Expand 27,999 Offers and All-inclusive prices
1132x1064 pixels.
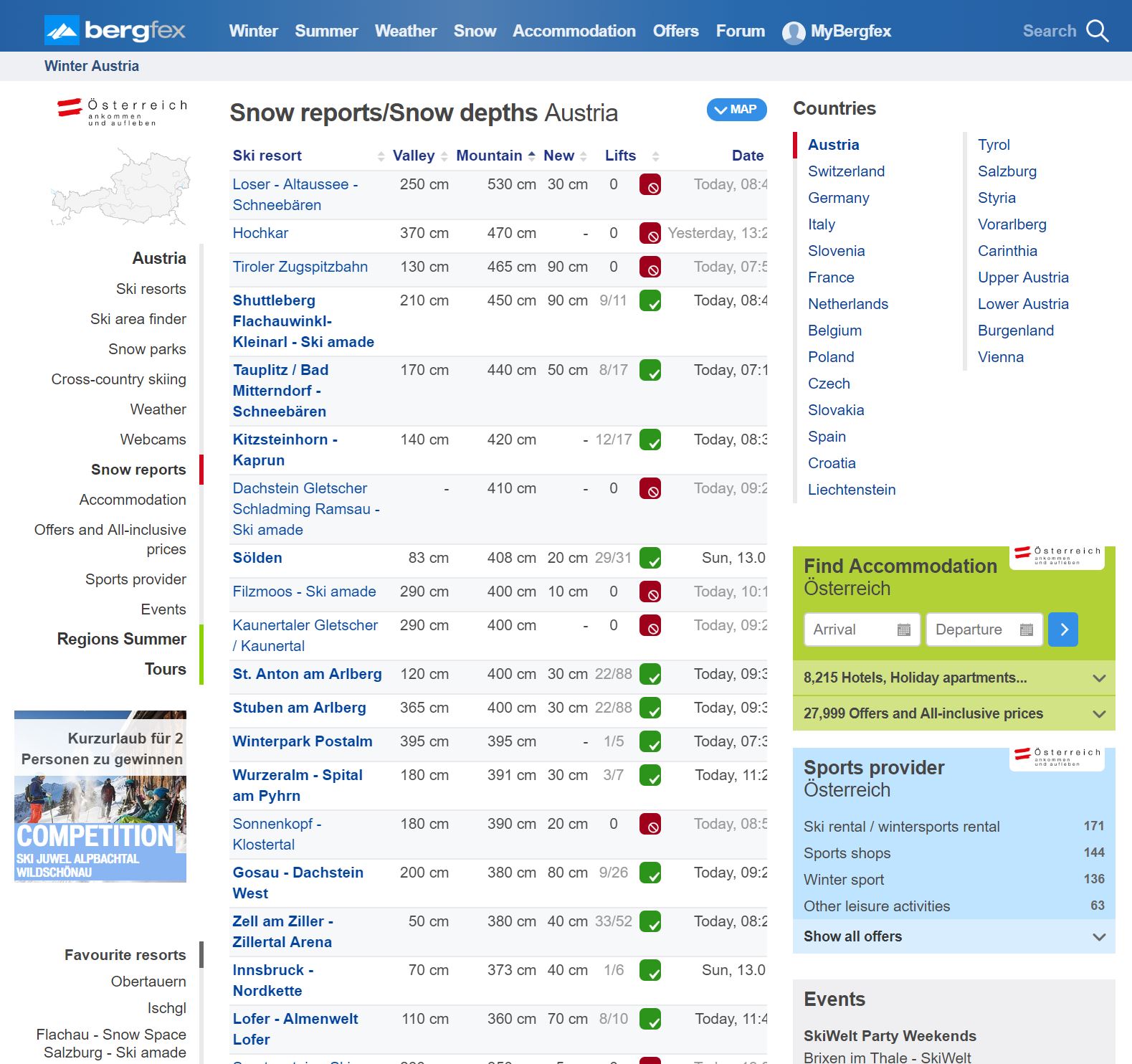coord(953,713)
